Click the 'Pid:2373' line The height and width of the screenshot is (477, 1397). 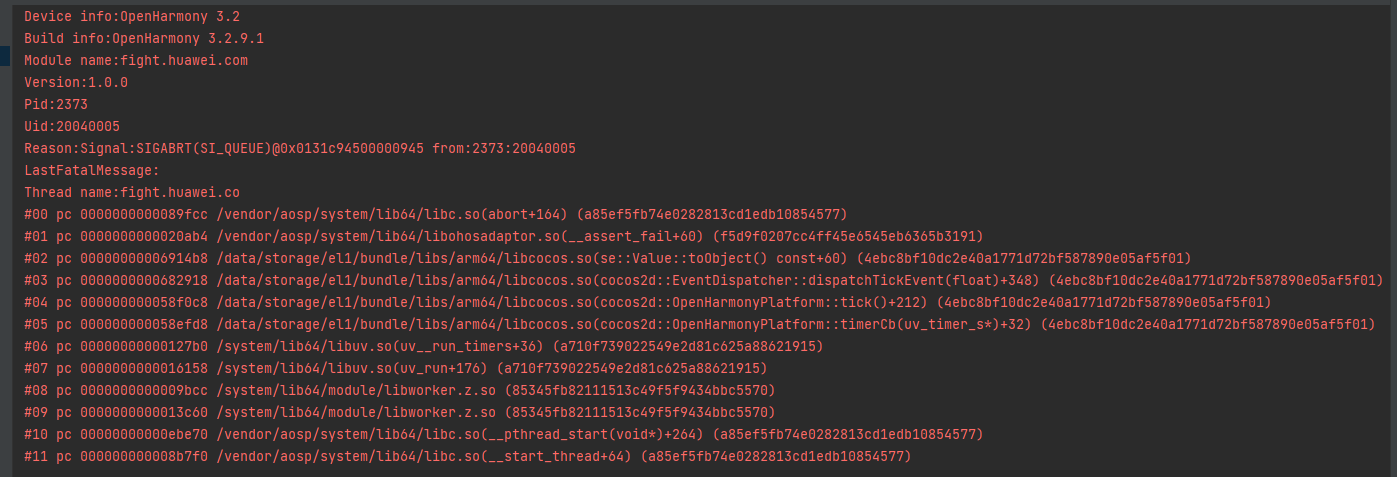coord(56,105)
